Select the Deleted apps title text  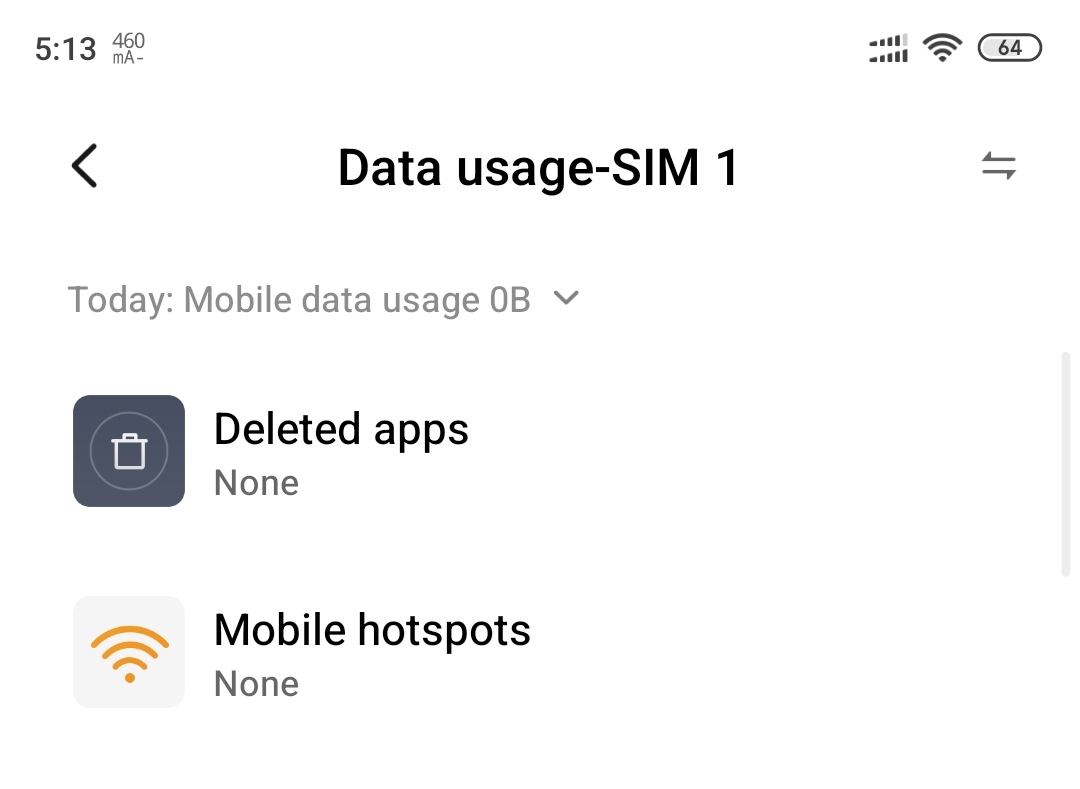click(341, 430)
